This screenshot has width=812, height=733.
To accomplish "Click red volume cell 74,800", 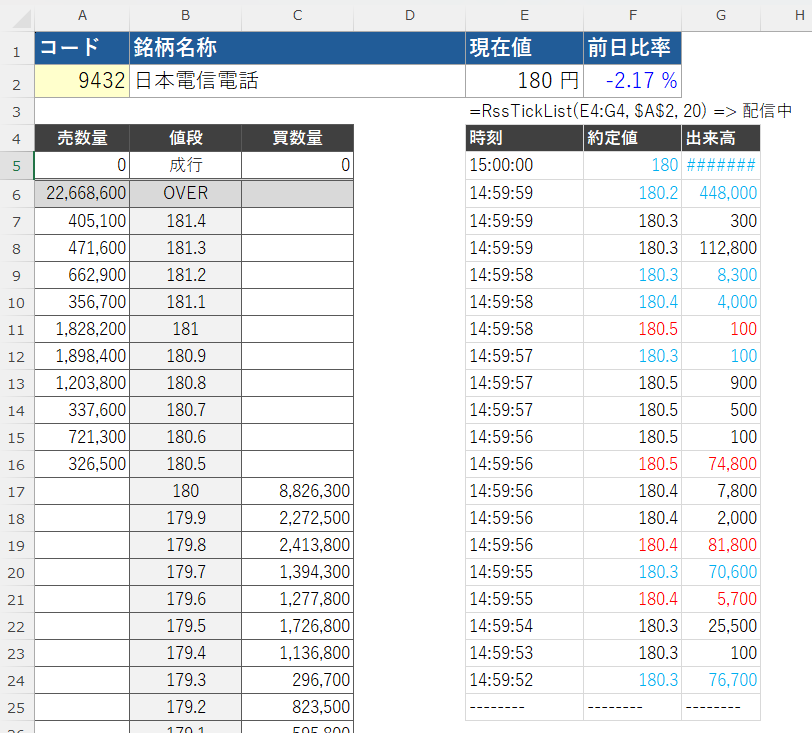I will (721, 464).
